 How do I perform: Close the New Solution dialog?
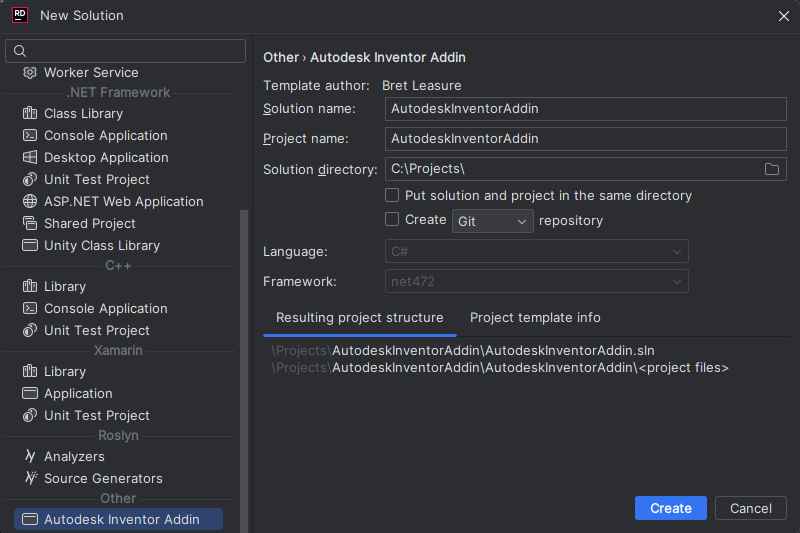784,16
